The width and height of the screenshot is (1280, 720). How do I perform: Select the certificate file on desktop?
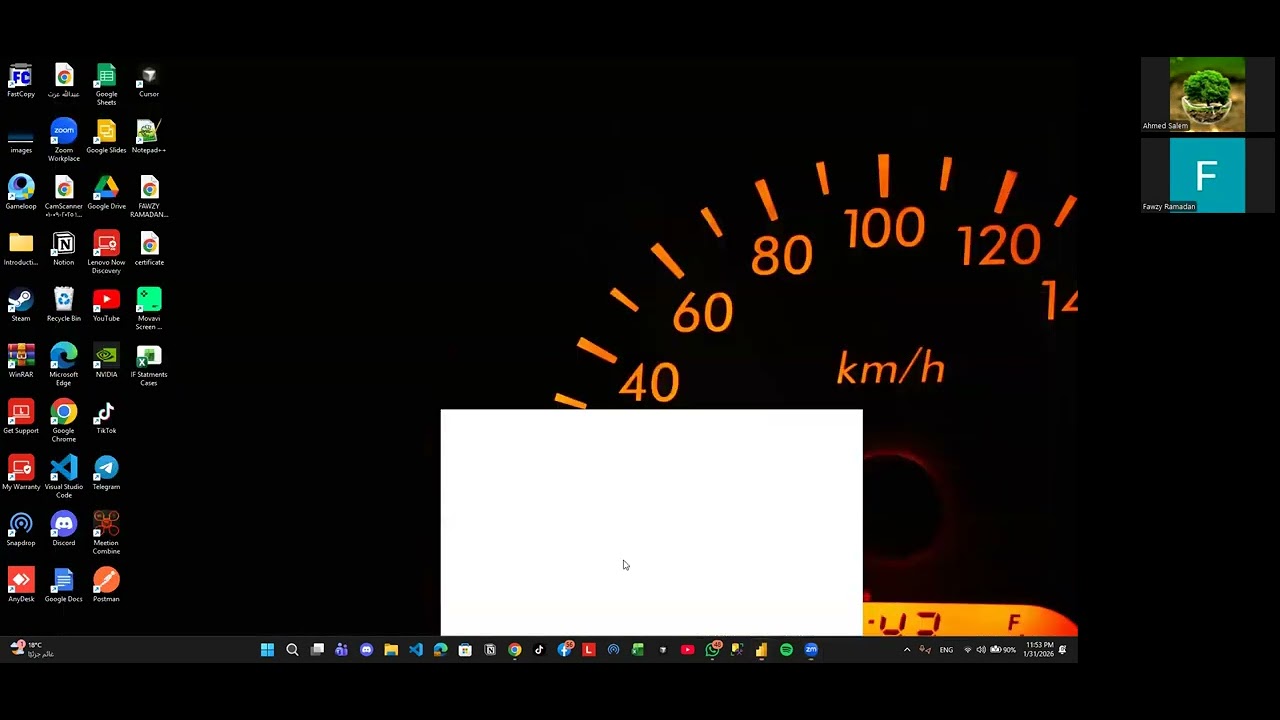pos(149,250)
